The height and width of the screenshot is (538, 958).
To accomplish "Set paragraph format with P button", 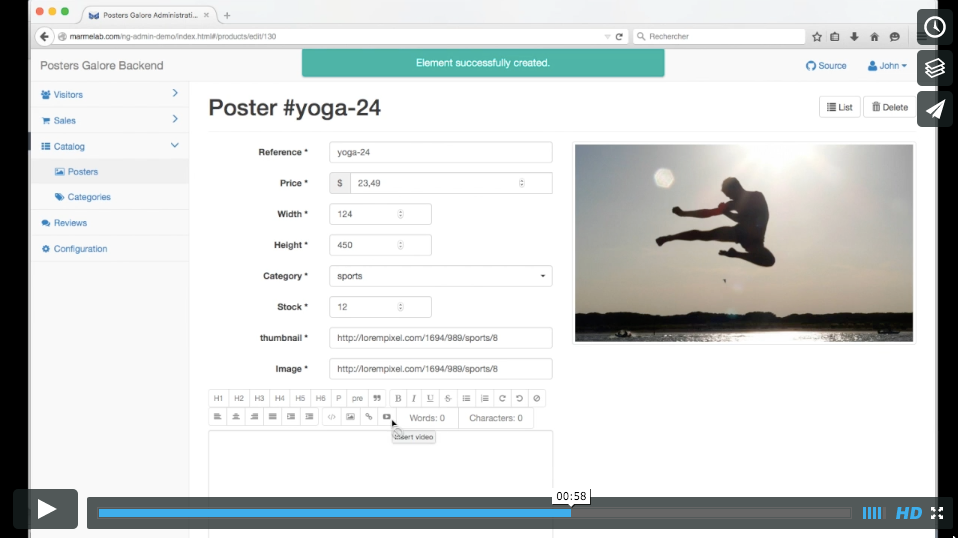I will [338, 398].
